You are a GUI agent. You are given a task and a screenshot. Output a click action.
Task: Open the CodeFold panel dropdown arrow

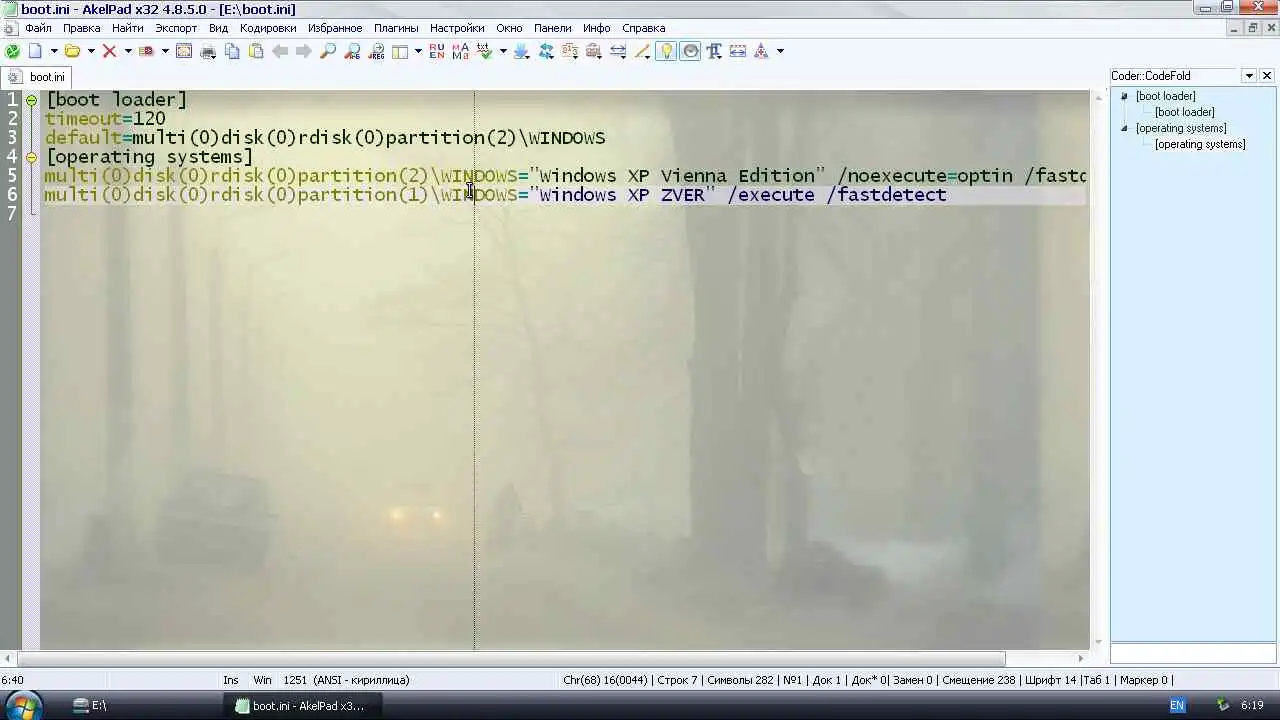(x=1249, y=76)
